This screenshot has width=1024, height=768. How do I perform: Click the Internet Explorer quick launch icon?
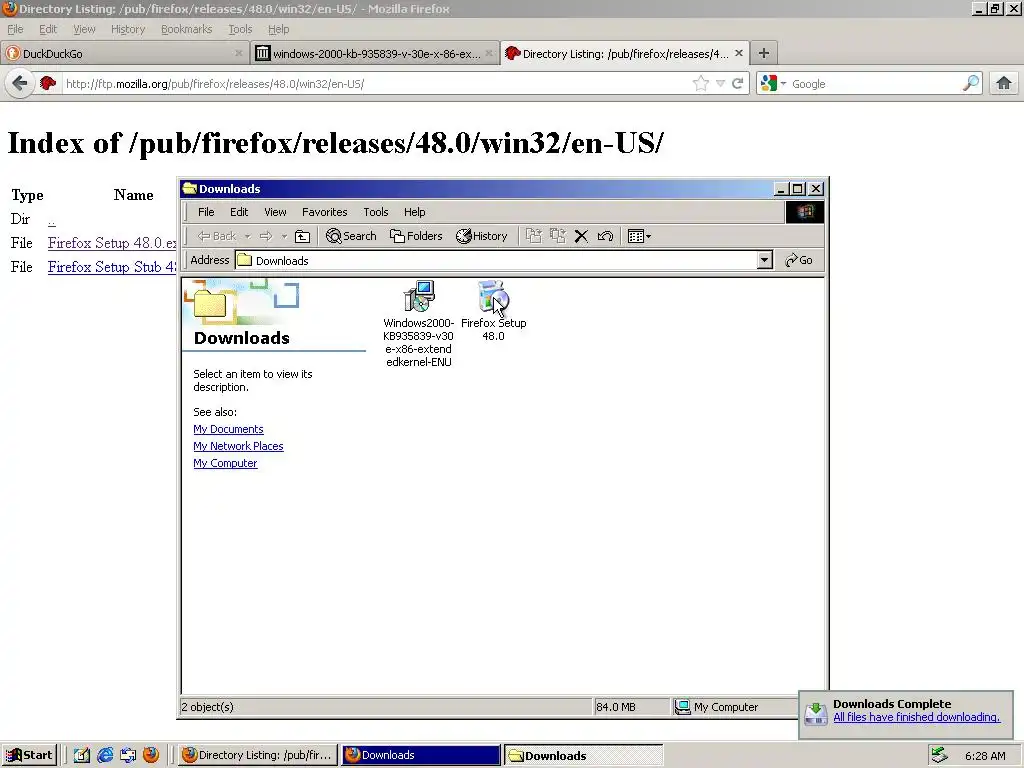105,755
